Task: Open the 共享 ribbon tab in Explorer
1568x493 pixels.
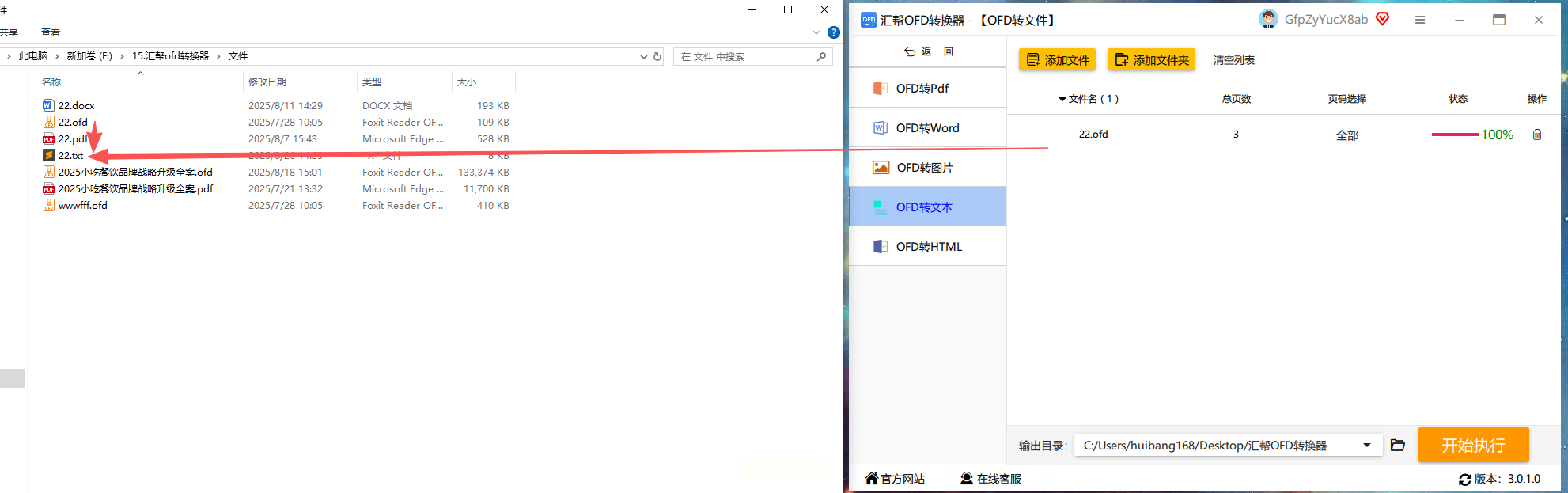Action: 9,32
